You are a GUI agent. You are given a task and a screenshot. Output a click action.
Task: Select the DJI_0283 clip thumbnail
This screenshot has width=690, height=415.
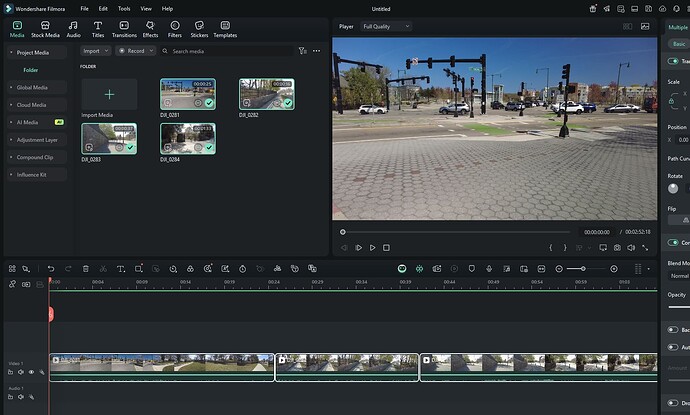coord(109,139)
